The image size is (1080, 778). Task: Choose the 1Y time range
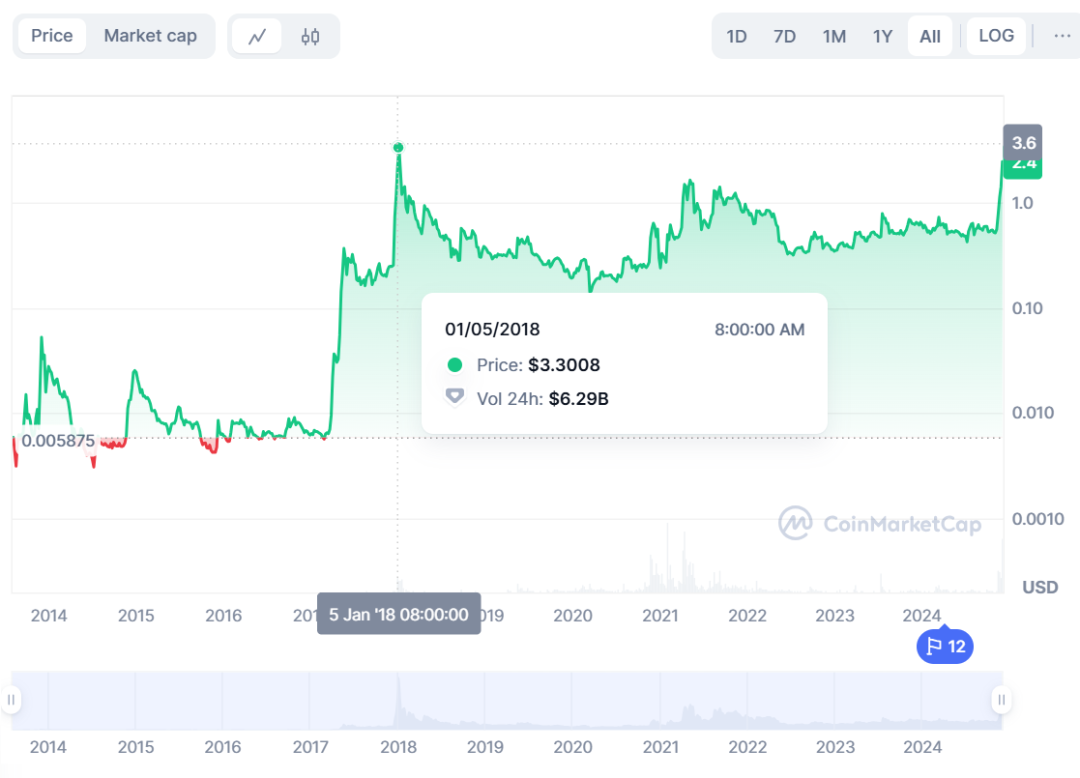pyautogui.click(x=882, y=37)
